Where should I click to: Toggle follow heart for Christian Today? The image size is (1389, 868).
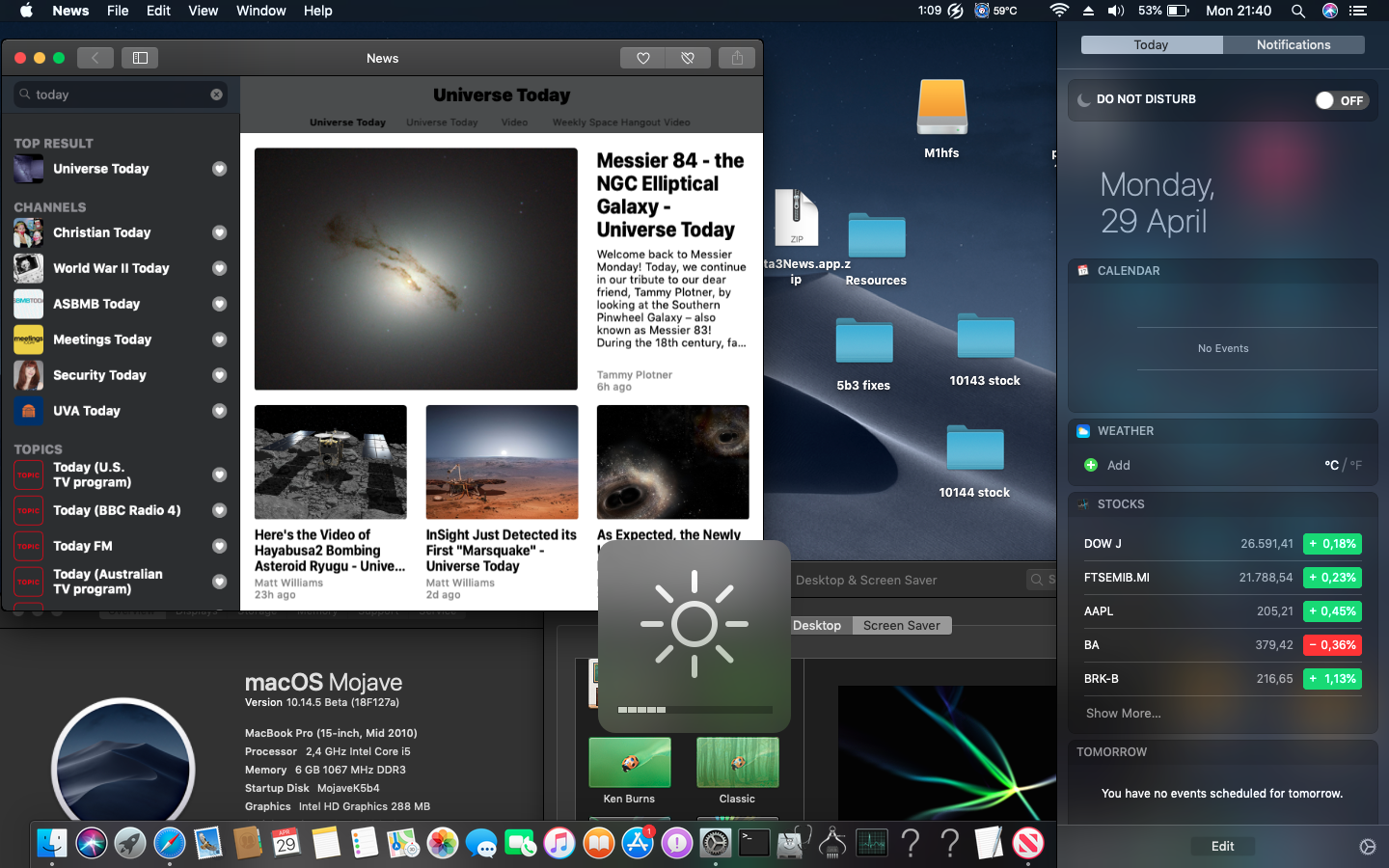tap(219, 232)
